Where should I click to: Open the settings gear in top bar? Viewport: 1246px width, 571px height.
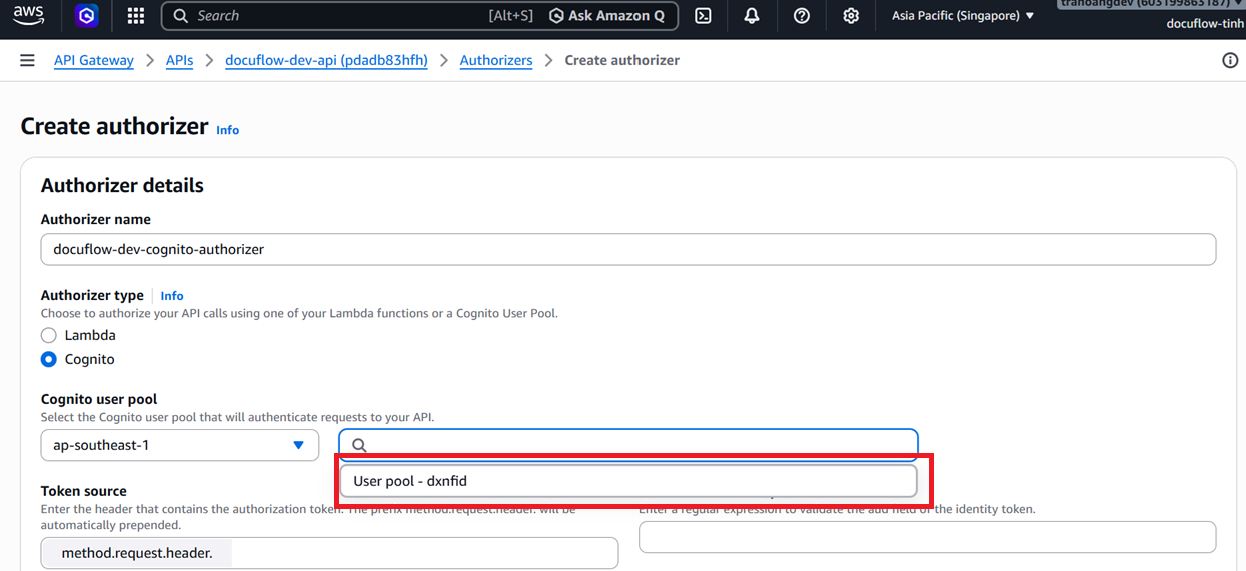[851, 16]
